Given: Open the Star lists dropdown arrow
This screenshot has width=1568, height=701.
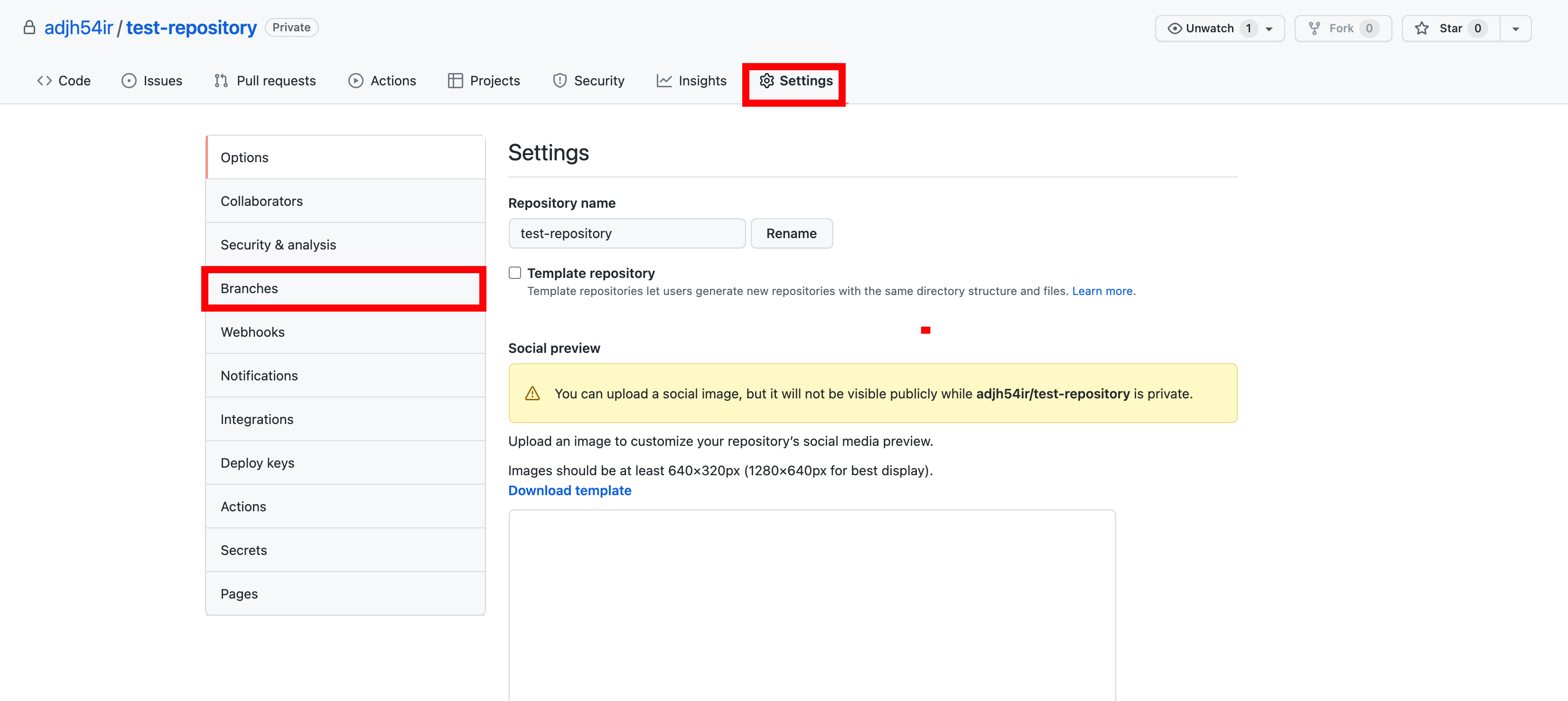Looking at the screenshot, I should (1516, 28).
